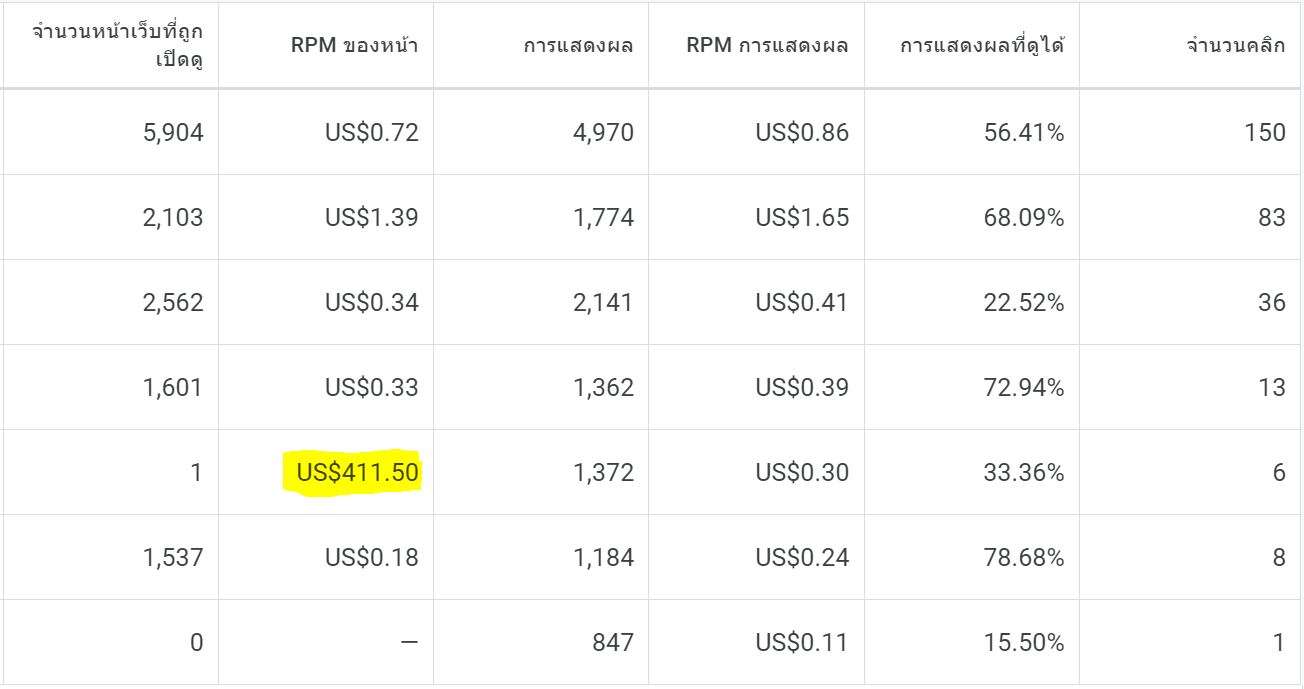Click the การแสดงผล column header
The height and width of the screenshot is (689, 1304).
point(578,47)
